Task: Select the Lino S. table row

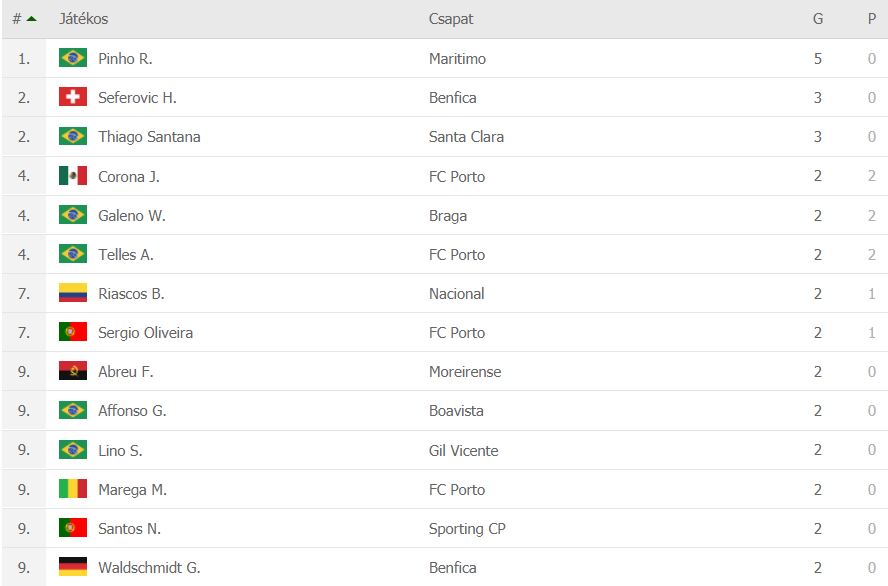Action: click(444, 450)
